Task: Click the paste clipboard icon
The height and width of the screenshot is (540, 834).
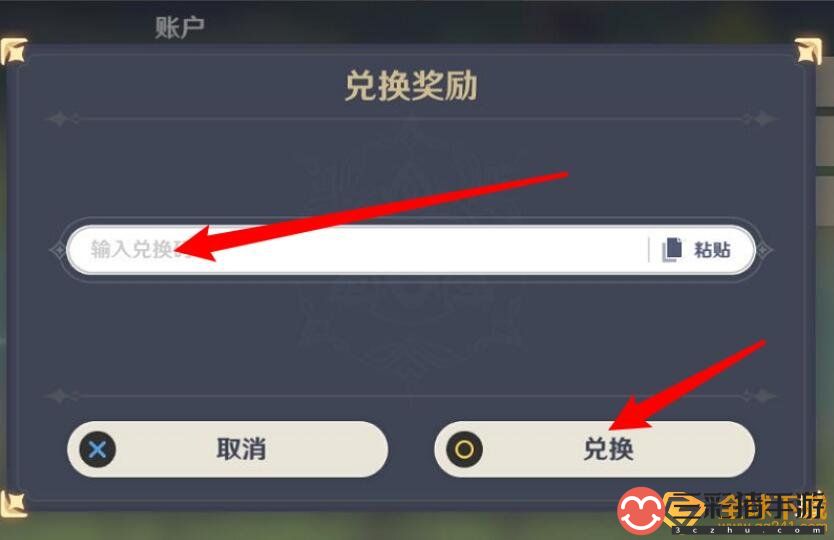Action: (671, 250)
